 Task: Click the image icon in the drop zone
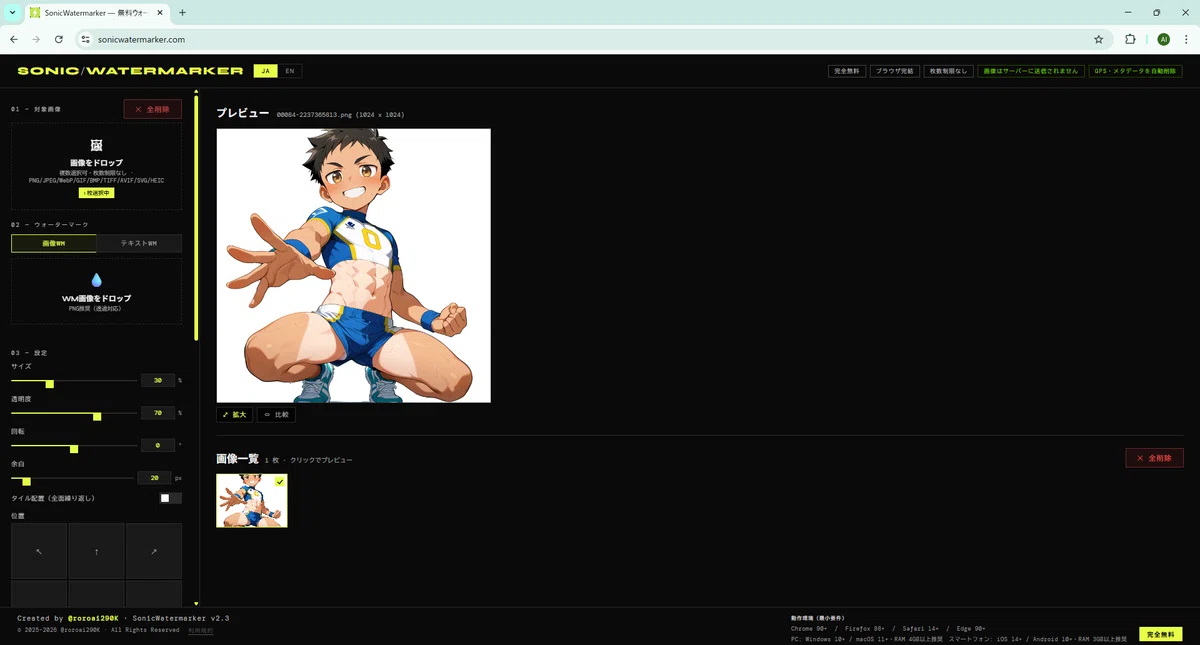[x=97, y=145]
